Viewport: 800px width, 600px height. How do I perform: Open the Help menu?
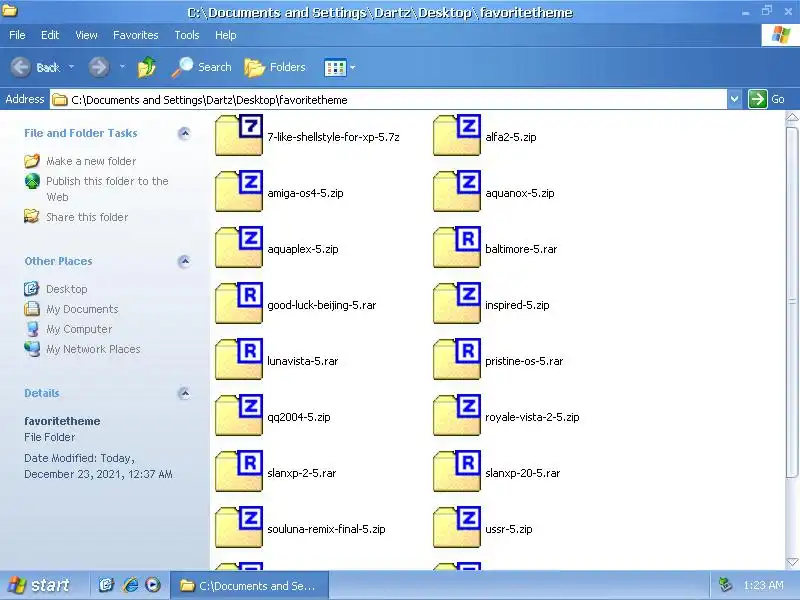pos(226,35)
